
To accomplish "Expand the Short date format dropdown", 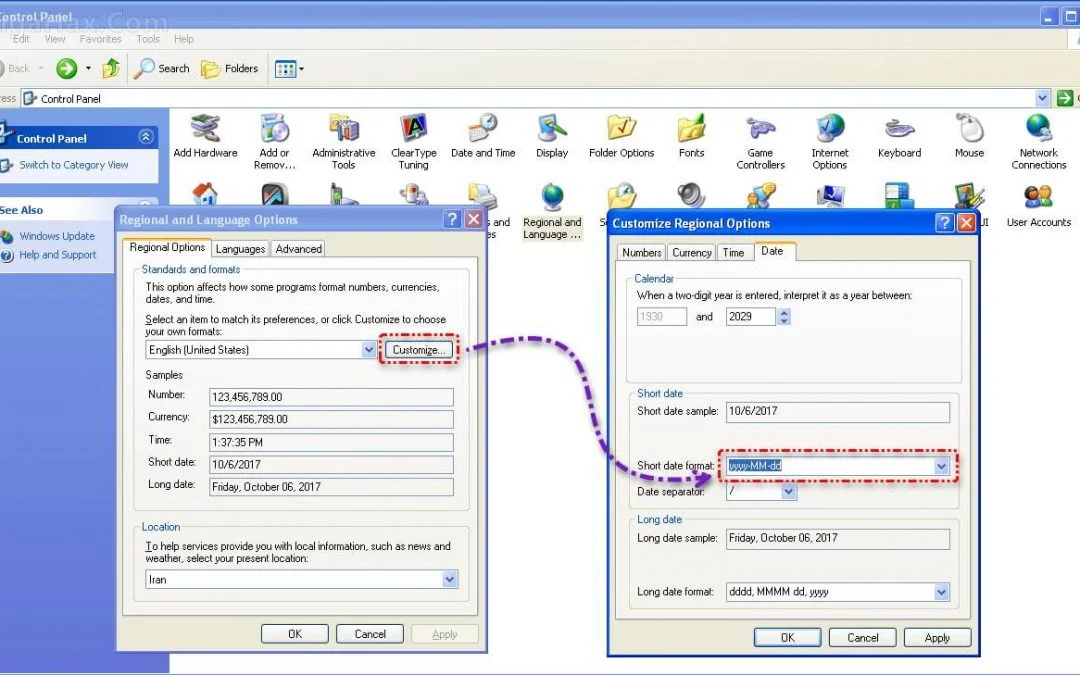I will pyautogui.click(x=941, y=466).
